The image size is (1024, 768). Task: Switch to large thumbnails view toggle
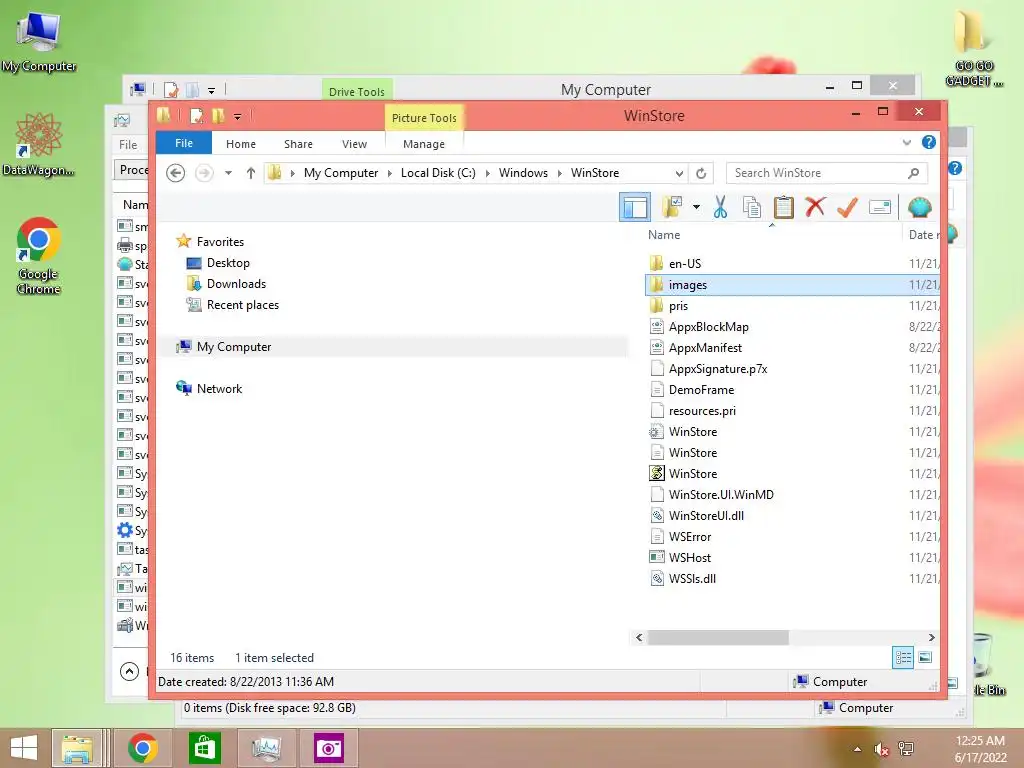925,657
